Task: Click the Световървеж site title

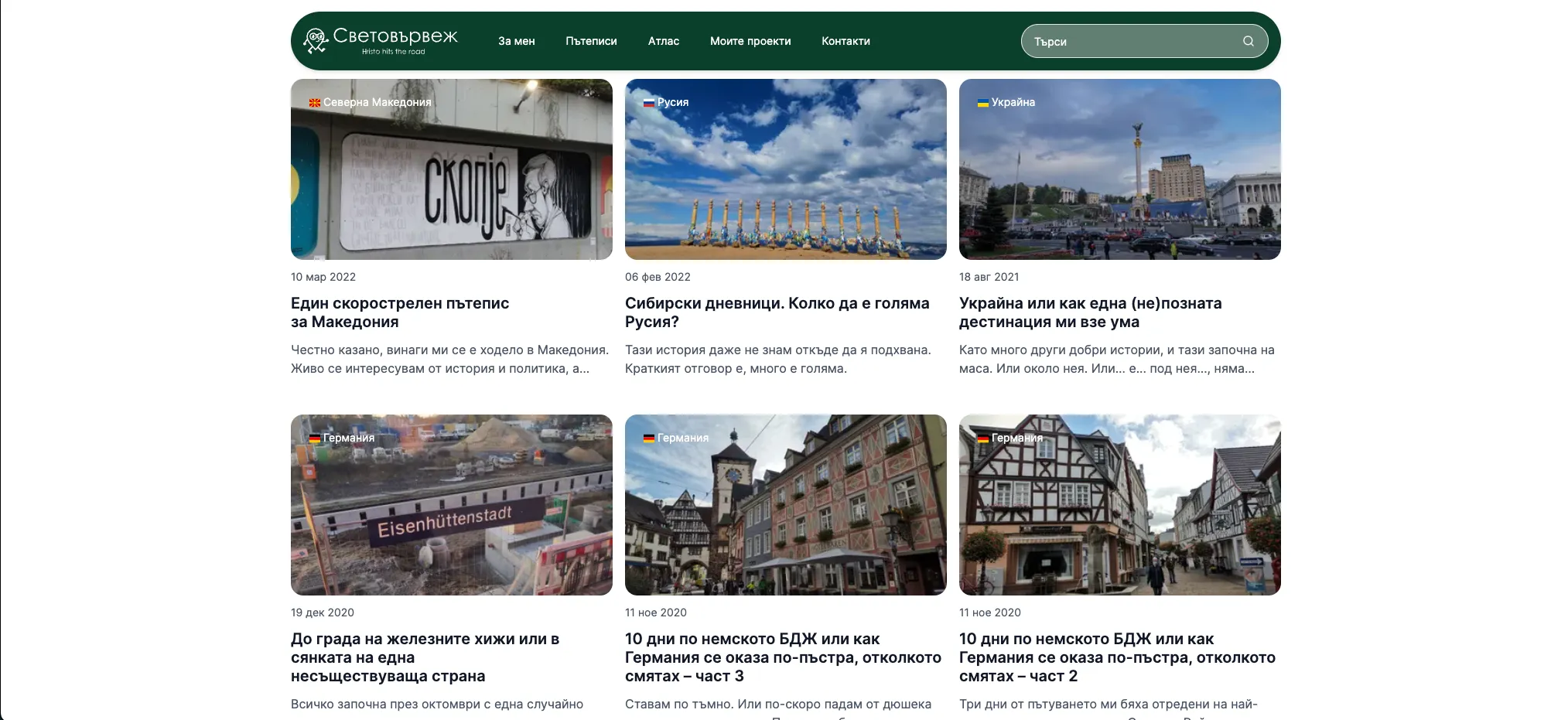Action: pos(395,36)
